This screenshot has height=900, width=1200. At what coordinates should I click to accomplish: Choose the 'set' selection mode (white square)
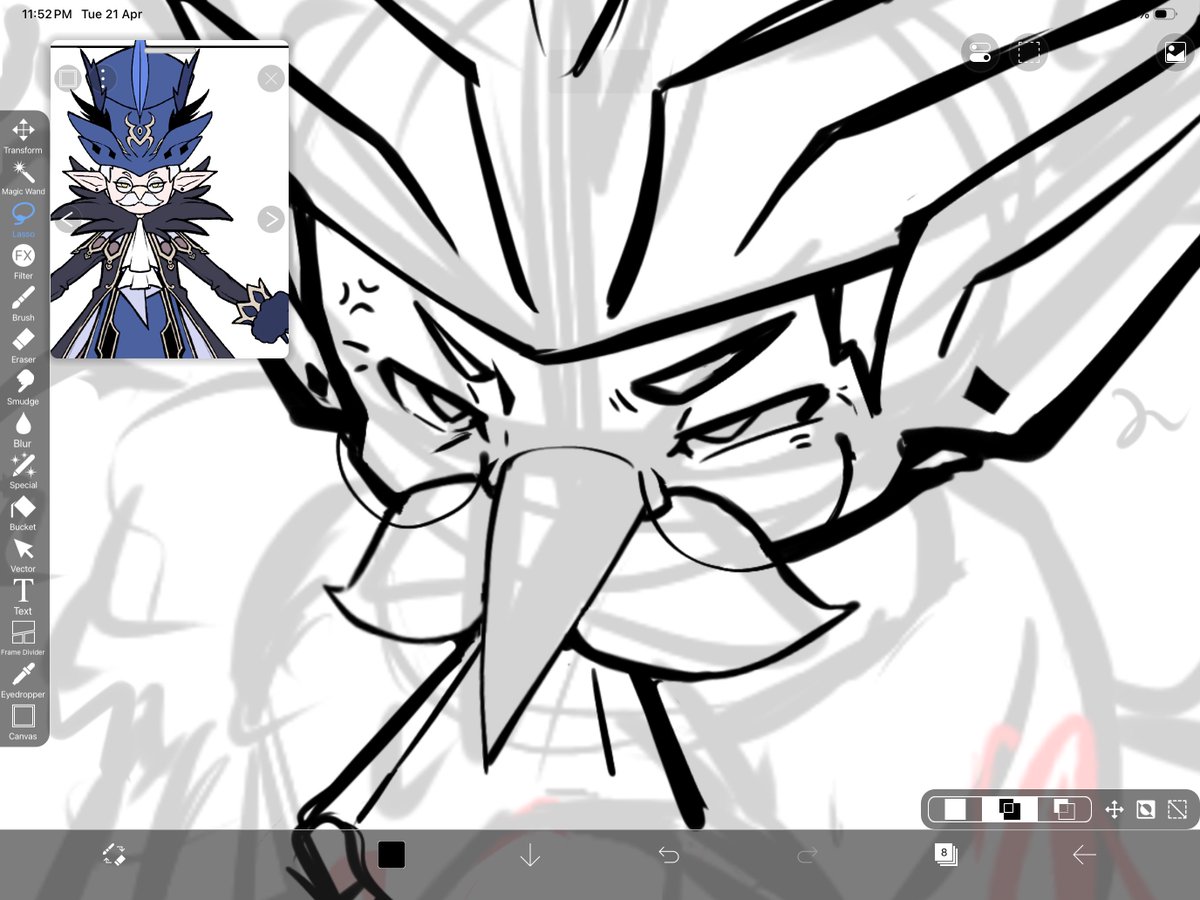coord(955,810)
